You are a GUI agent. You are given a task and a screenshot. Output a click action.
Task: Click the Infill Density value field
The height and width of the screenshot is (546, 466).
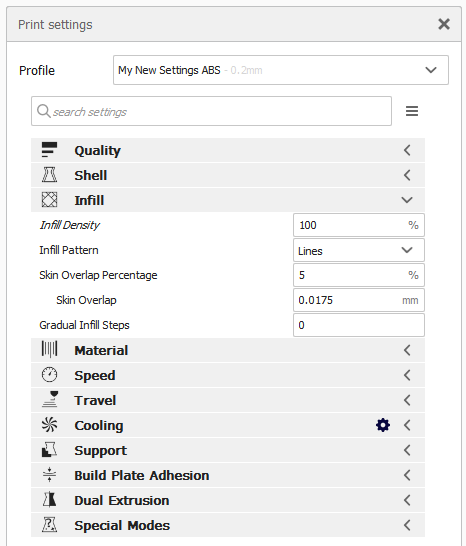(x=359, y=225)
